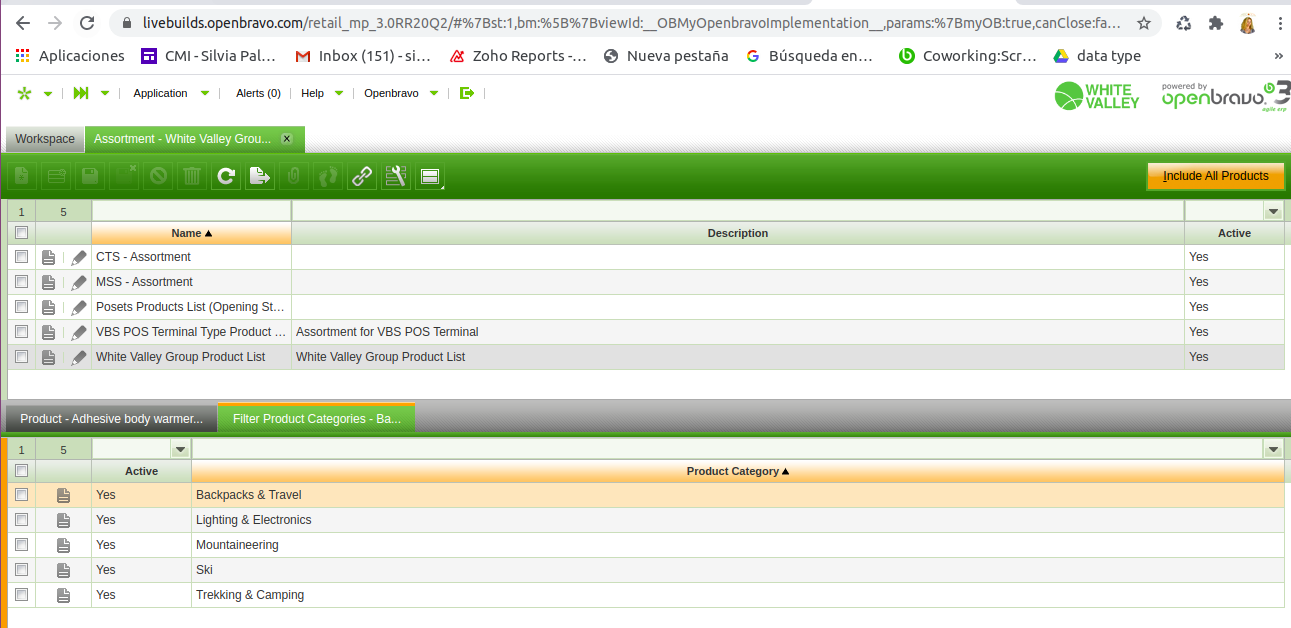Check the Lighting & Electronics row checkbox
The height and width of the screenshot is (628, 1291).
21,520
